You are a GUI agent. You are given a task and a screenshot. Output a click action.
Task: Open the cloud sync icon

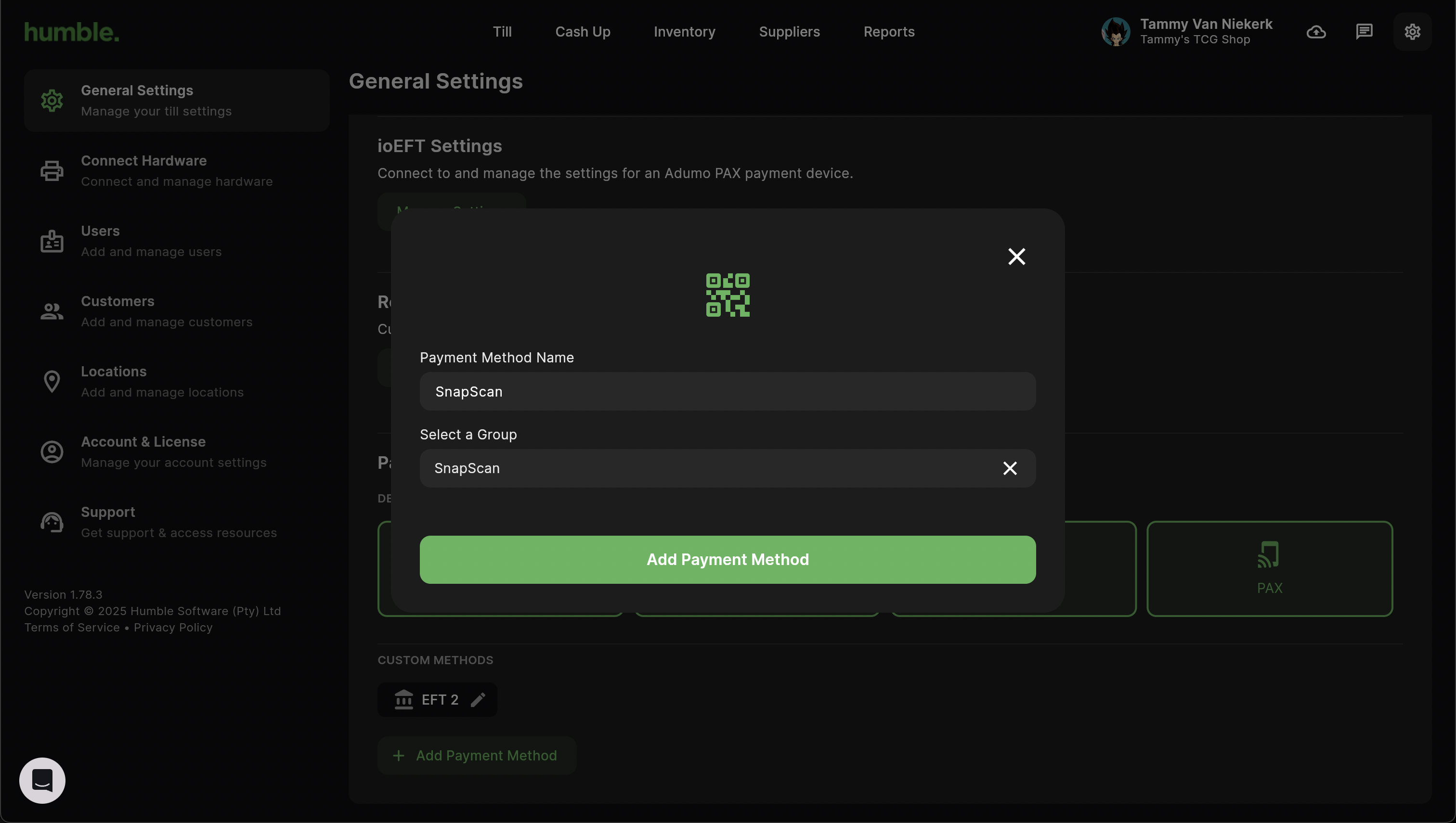1316,32
